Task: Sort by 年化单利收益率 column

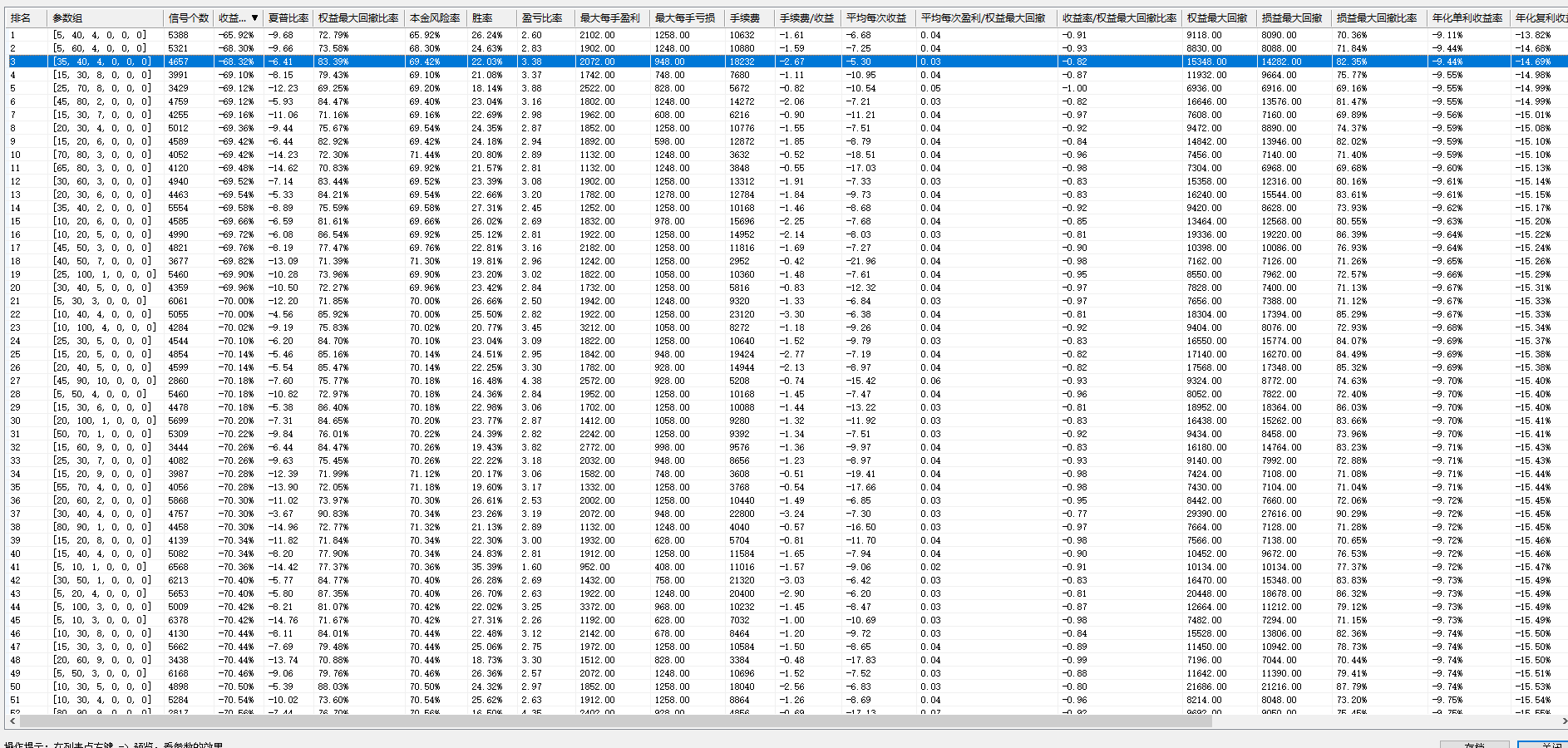Action: click(1467, 17)
